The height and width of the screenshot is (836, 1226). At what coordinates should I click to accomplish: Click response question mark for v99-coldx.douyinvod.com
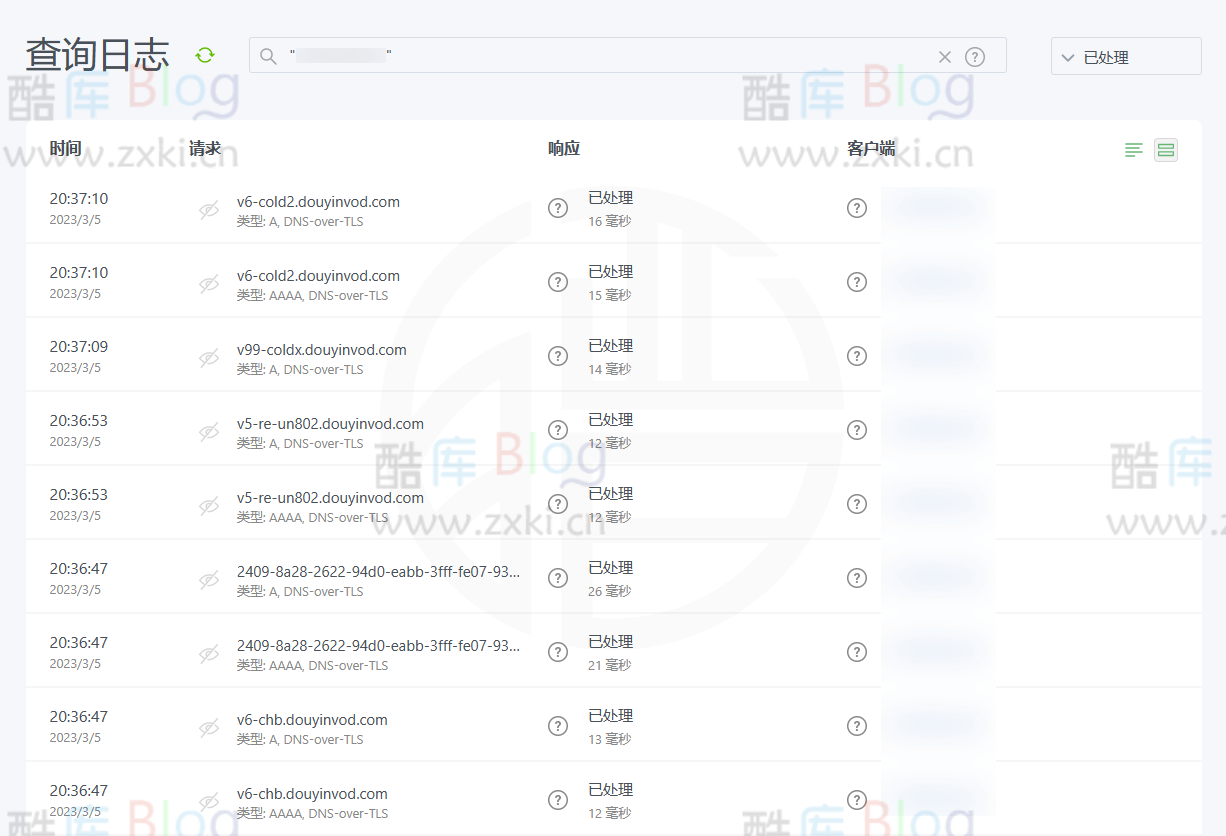(558, 356)
